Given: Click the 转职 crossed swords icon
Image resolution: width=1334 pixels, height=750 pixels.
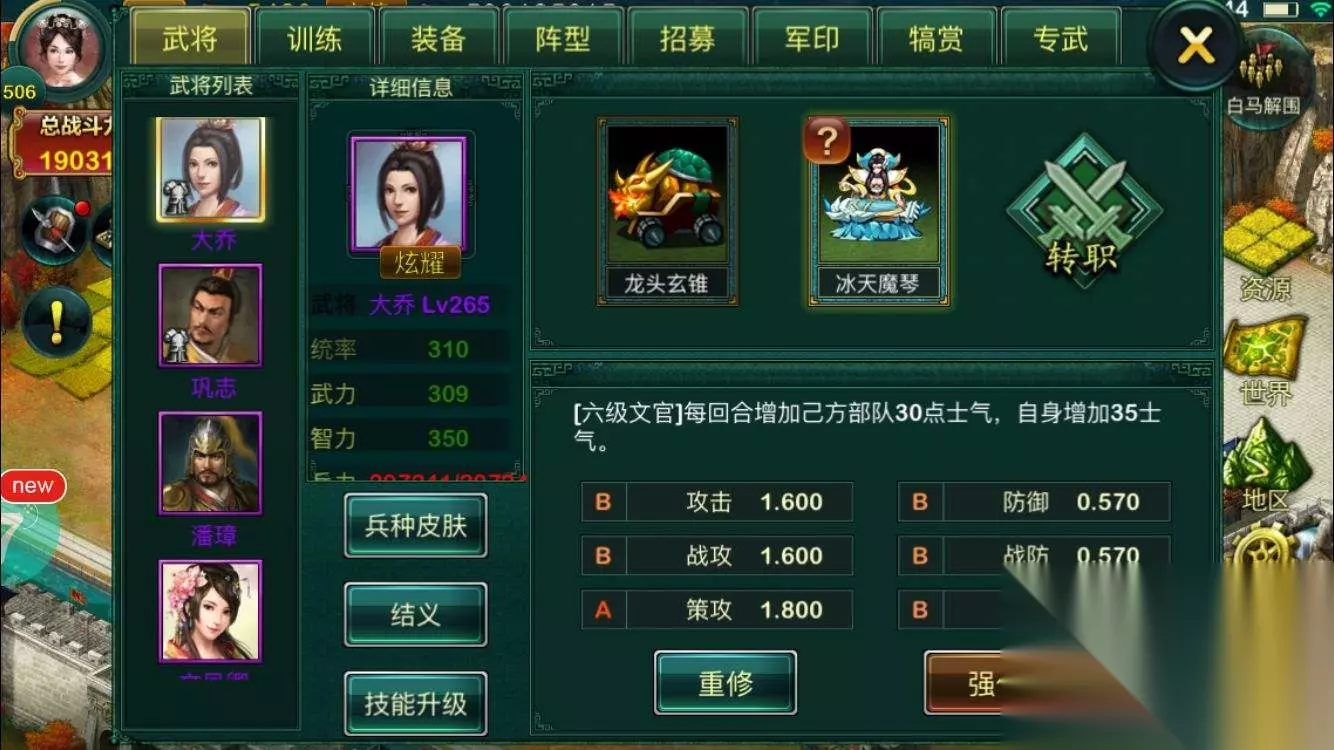Looking at the screenshot, I should pyautogui.click(x=1084, y=211).
